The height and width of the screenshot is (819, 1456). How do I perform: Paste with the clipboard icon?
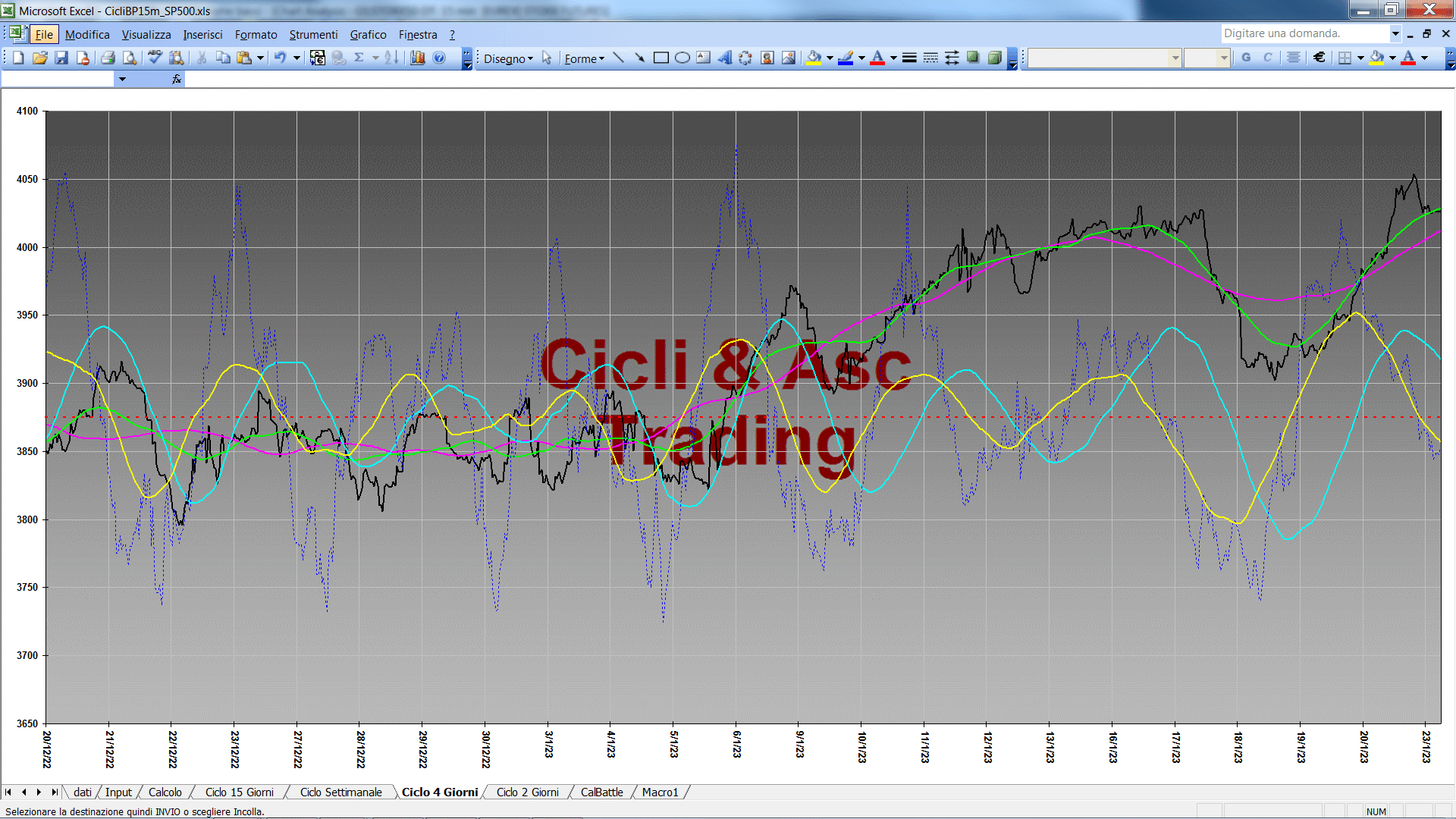pos(243,58)
